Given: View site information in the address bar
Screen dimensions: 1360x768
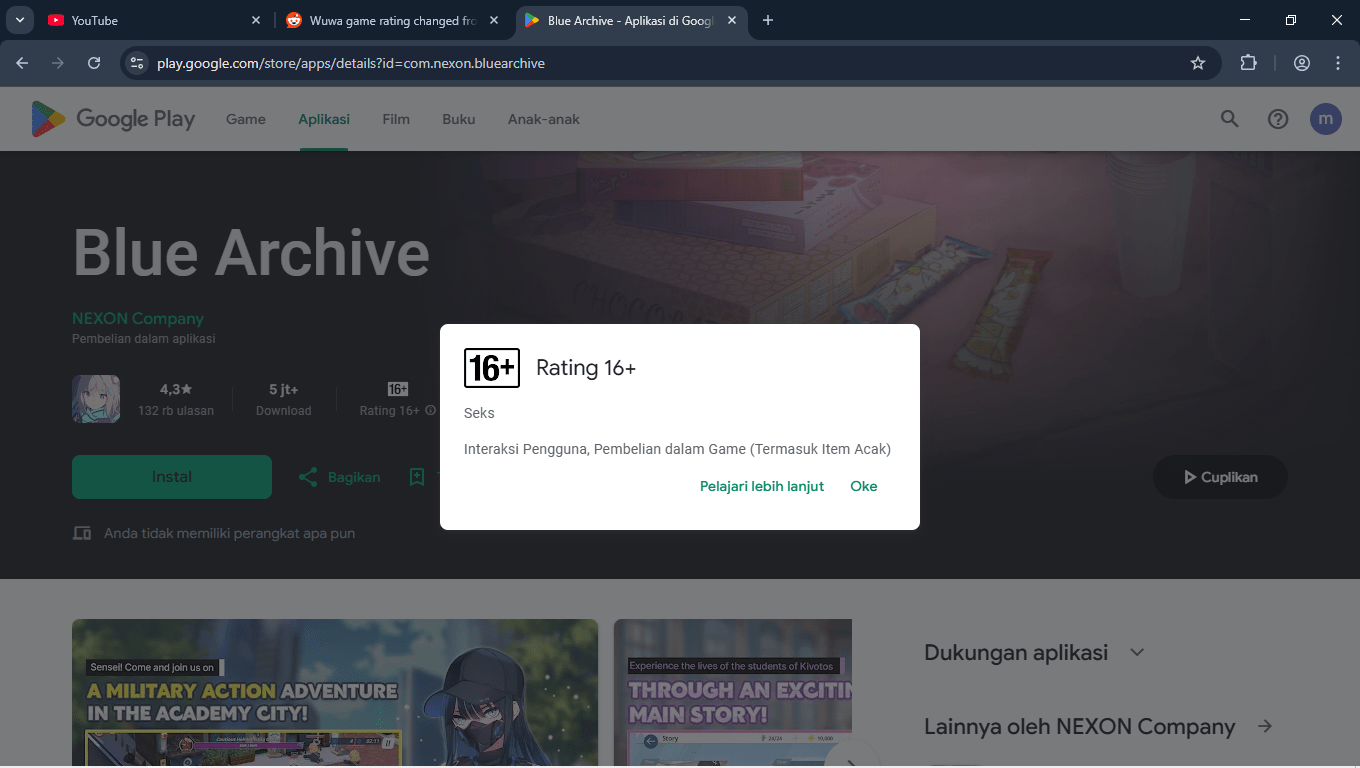Looking at the screenshot, I should pos(138,63).
